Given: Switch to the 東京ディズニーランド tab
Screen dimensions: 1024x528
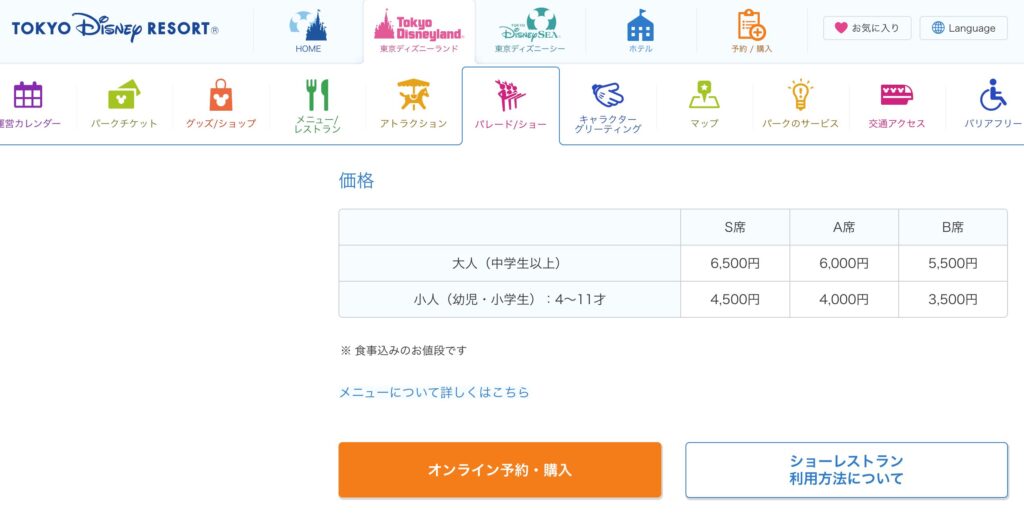Looking at the screenshot, I should click(420, 30).
